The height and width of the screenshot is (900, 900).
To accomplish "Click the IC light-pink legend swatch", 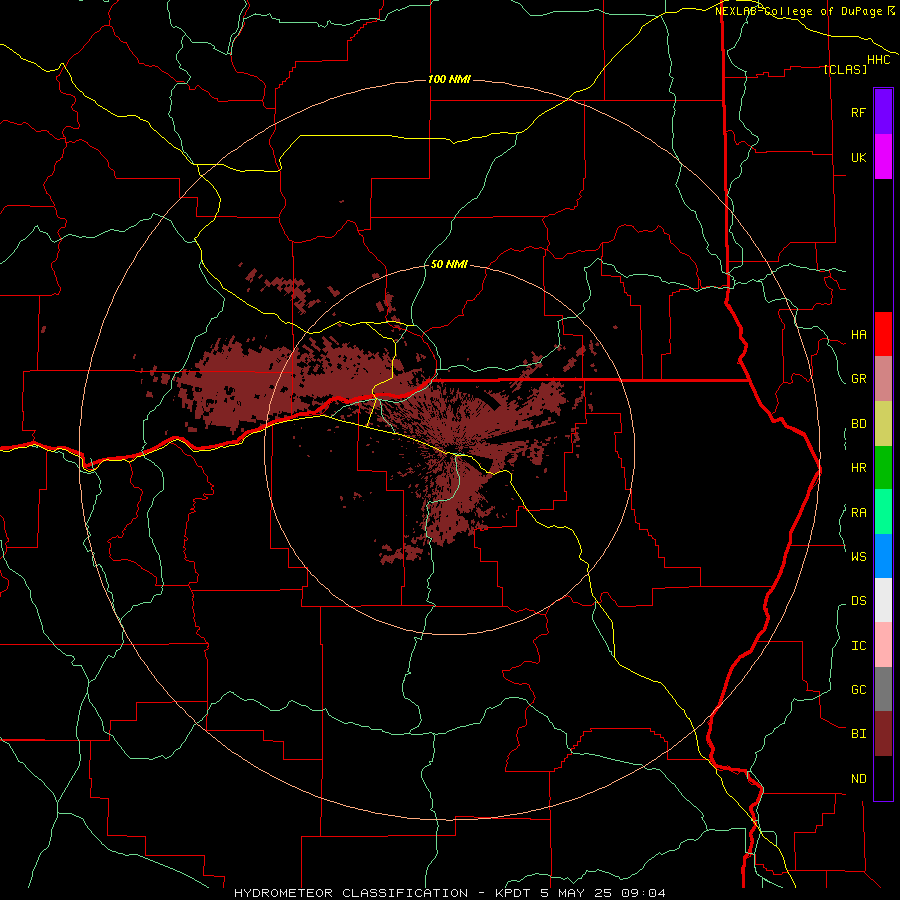I will click(883, 645).
